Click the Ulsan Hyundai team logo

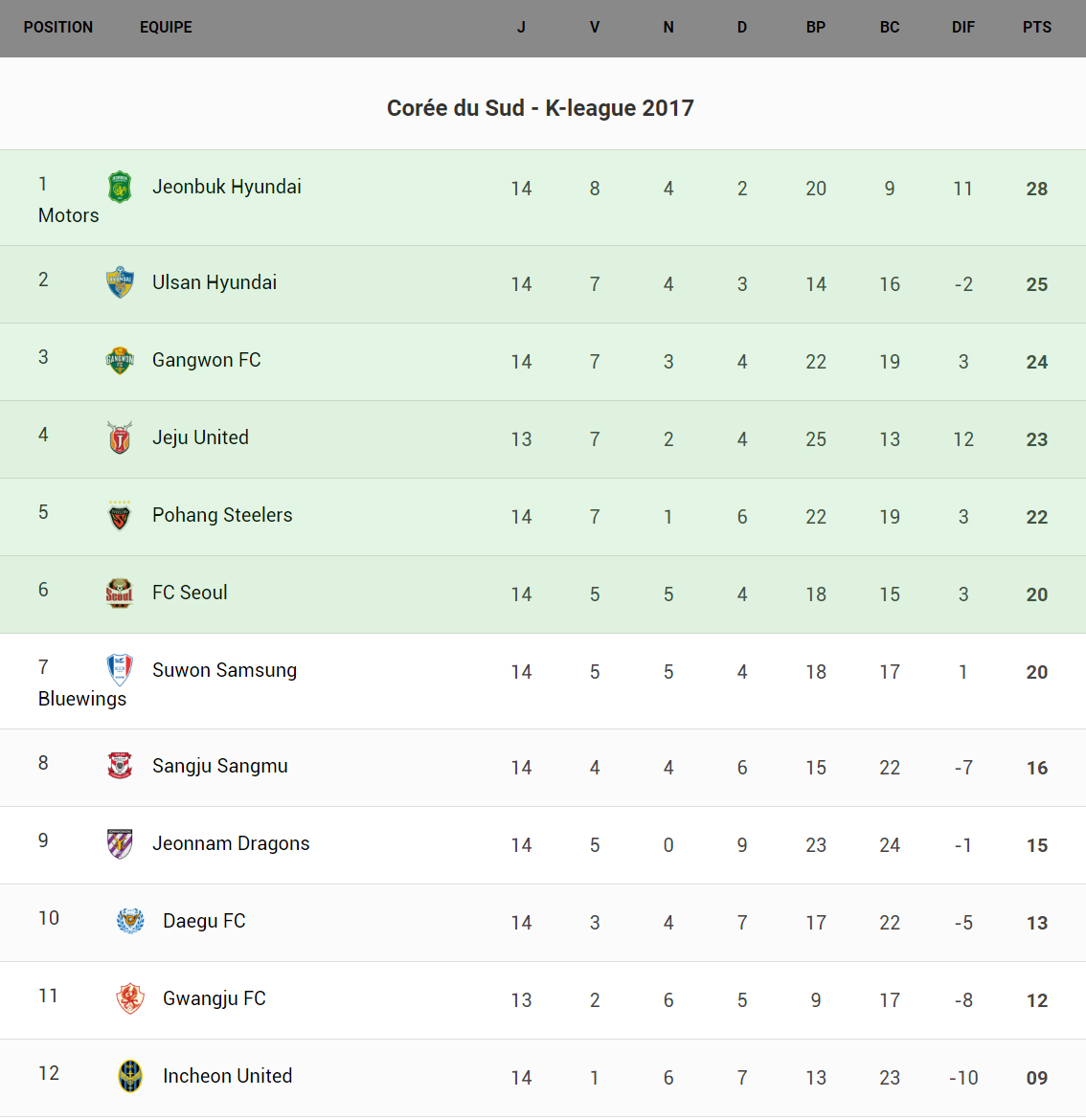pyautogui.click(x=120, y=282)
